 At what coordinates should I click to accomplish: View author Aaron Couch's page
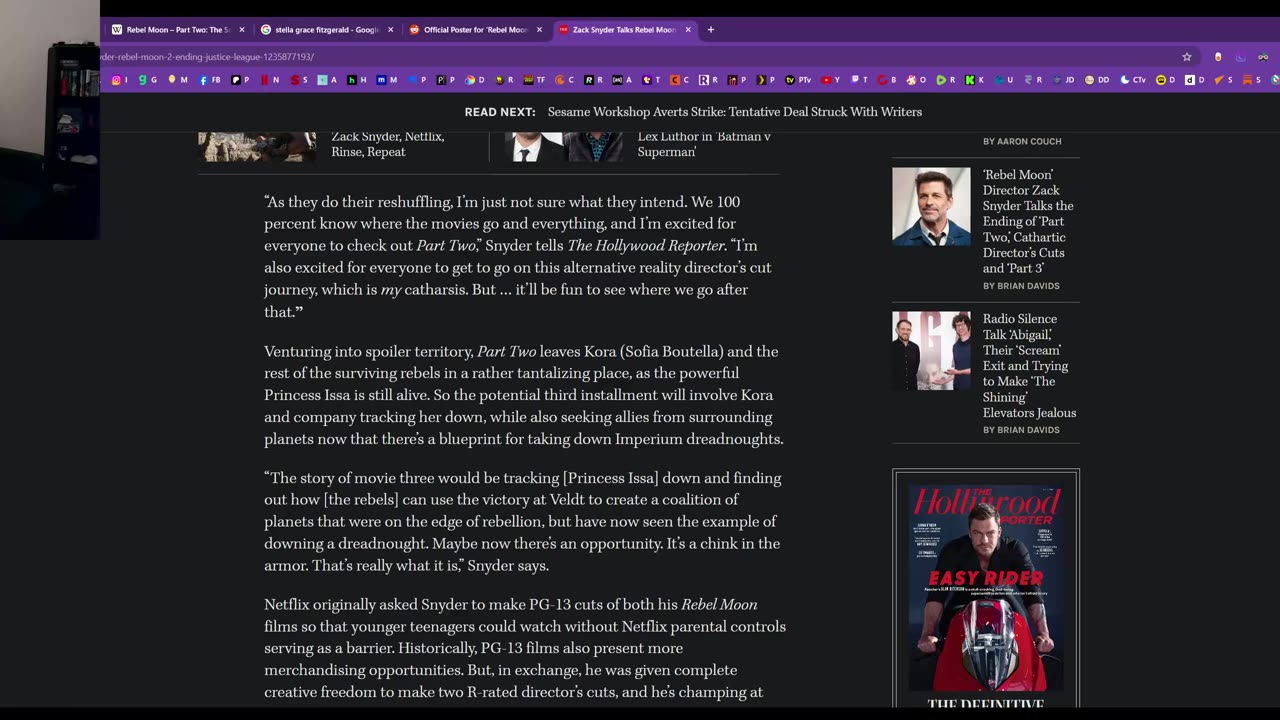[x=1022, y=142]
